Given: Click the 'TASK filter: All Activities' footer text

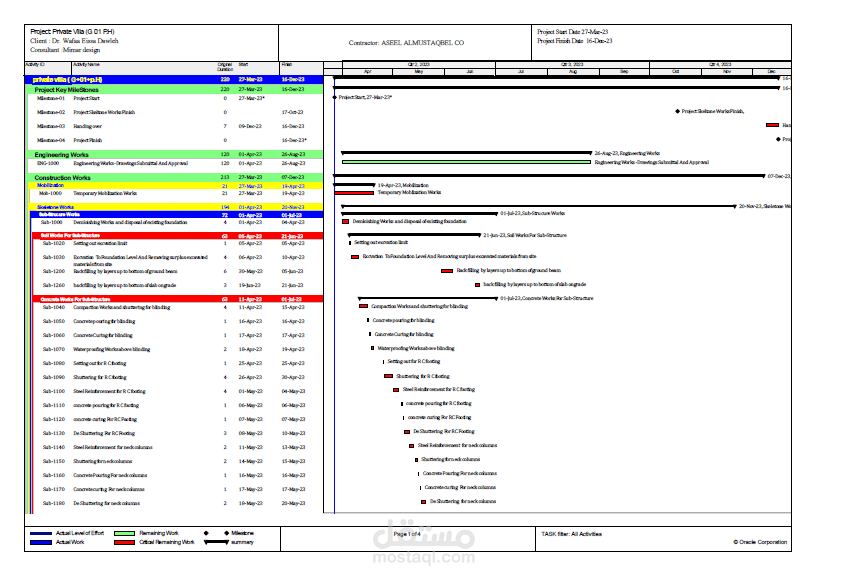Looking at the screenshot, I should [x=572, y=534].
